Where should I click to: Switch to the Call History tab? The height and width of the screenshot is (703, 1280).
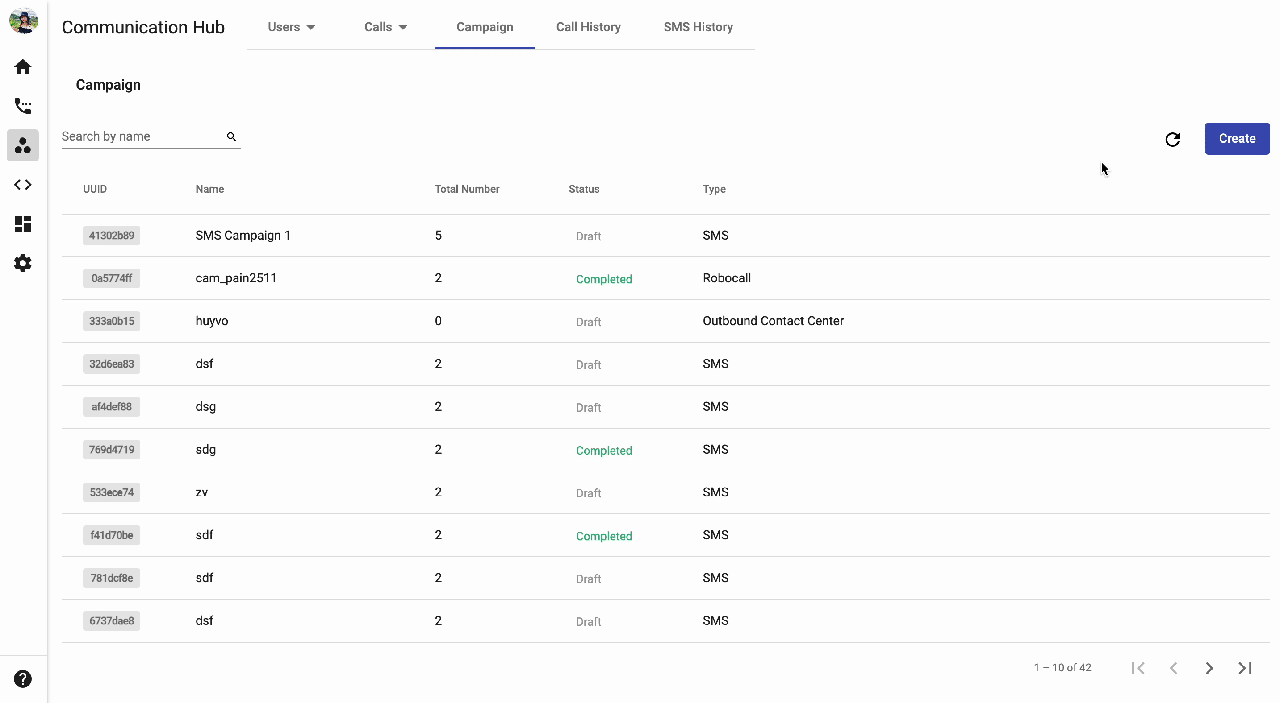pos(588,27)
